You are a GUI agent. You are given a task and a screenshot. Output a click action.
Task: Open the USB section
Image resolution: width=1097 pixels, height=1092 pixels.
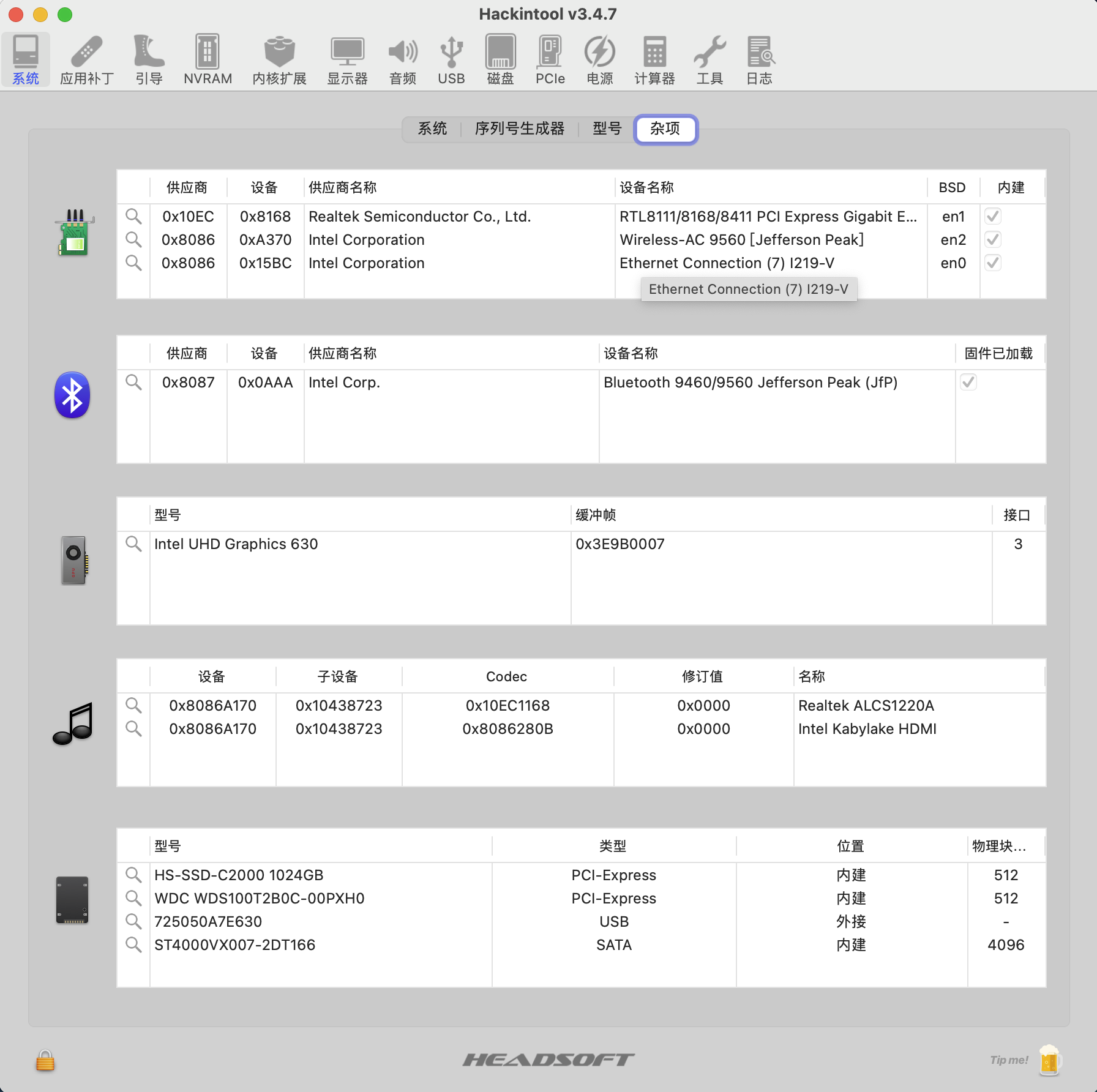pyautogui.click(x=451, y=60)
